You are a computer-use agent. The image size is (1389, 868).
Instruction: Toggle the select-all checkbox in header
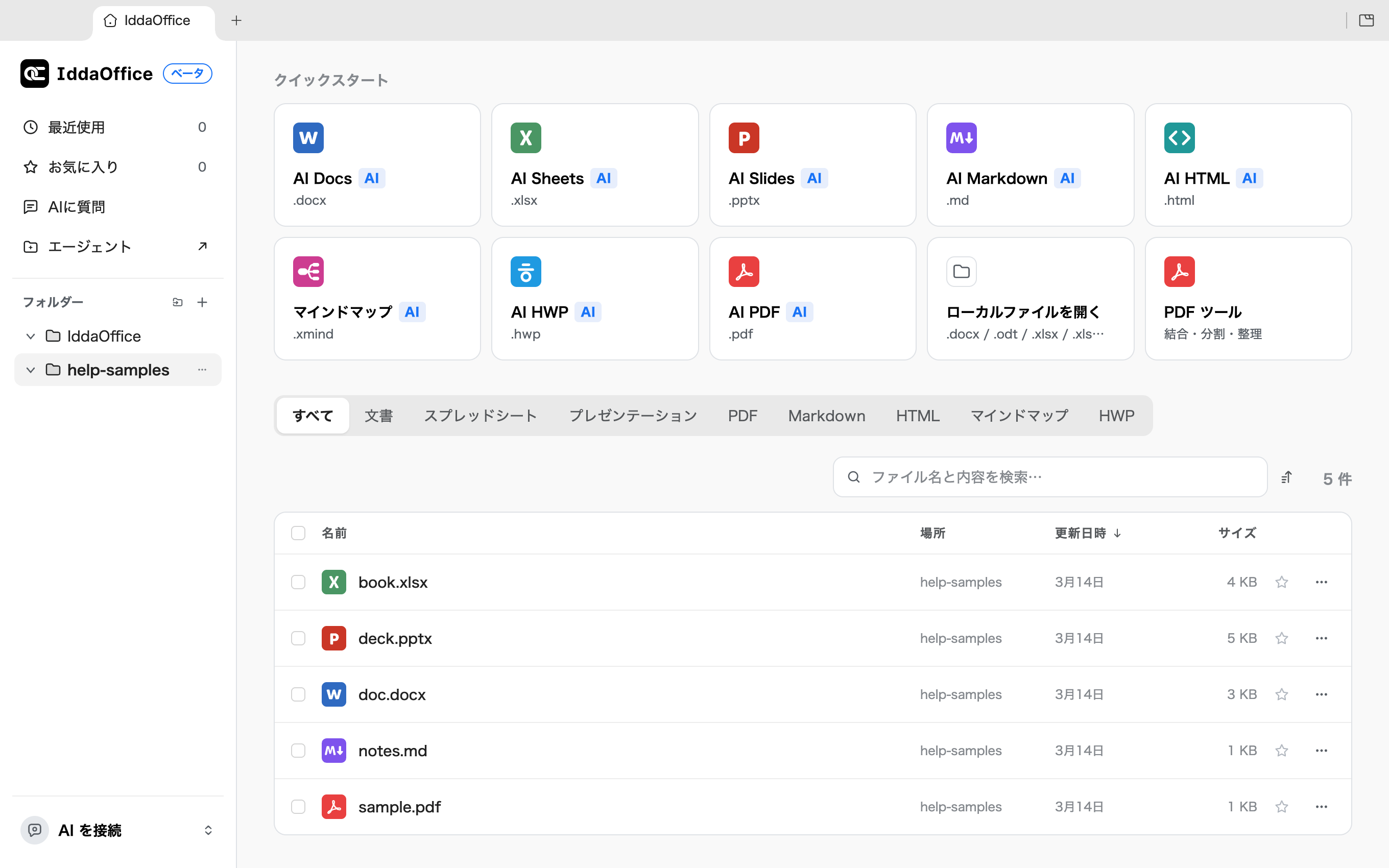click(x=298, y=534)
